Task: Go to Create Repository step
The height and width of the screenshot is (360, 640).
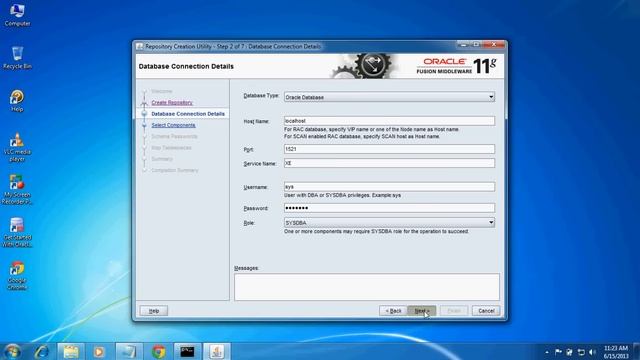Action: point(172,102)
